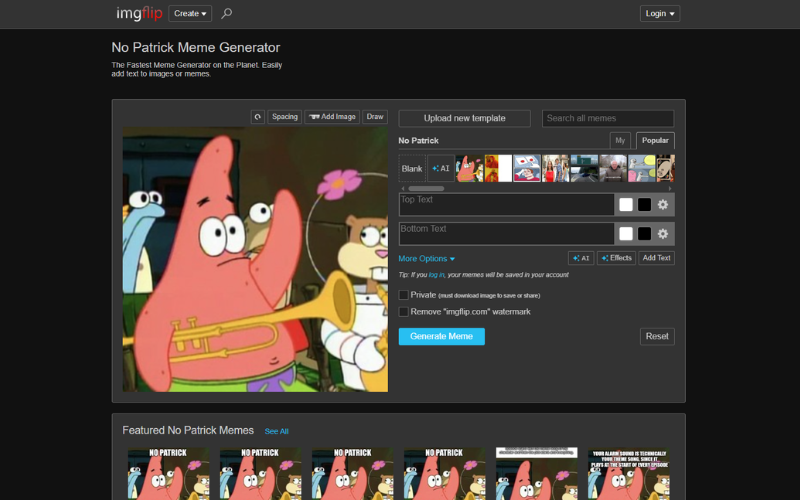Click the Patrick meme preview canvas
This screenshot has width=800, height=500.
[x=255, y=259]
